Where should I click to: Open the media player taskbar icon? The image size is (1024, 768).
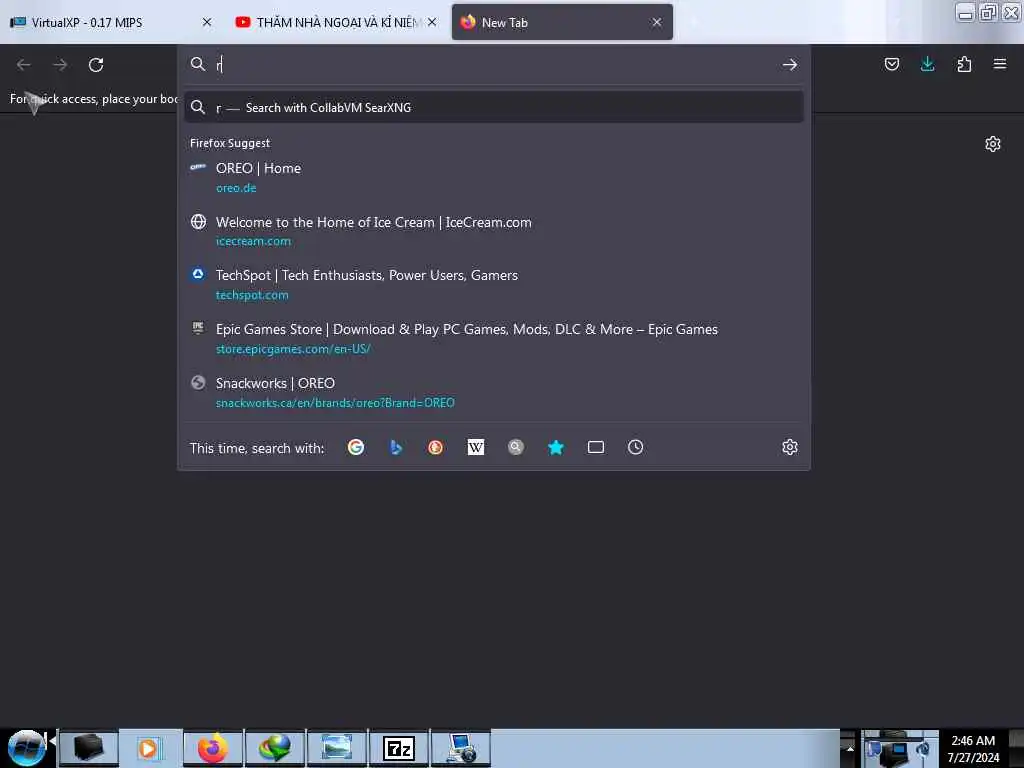click(150, 748)
